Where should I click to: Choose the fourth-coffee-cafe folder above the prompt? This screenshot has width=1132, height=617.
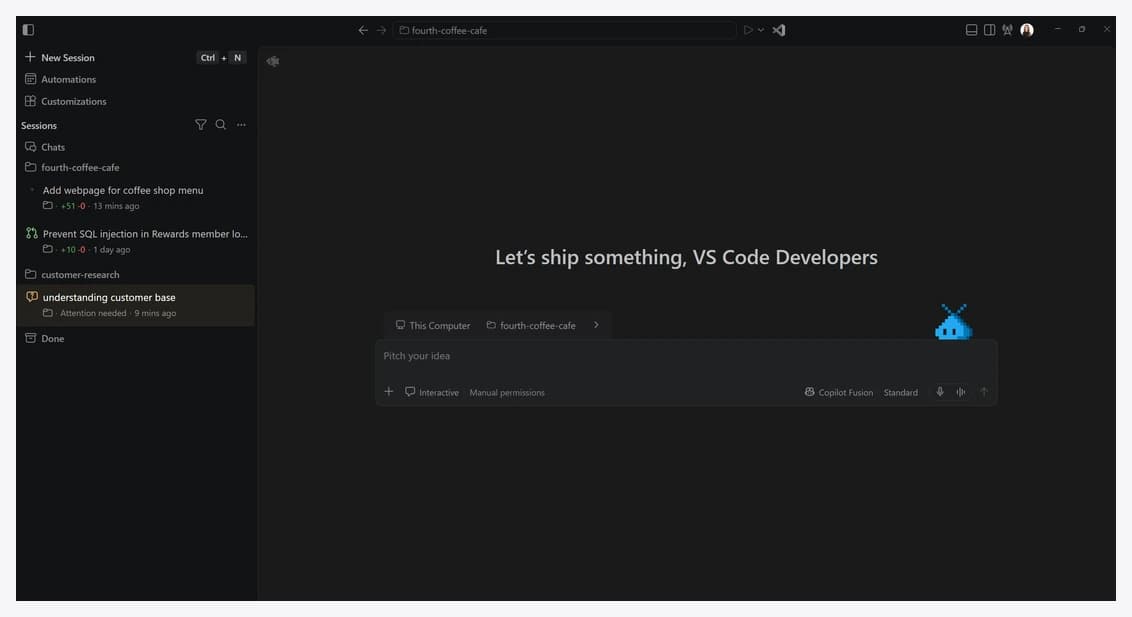[531, 325]
